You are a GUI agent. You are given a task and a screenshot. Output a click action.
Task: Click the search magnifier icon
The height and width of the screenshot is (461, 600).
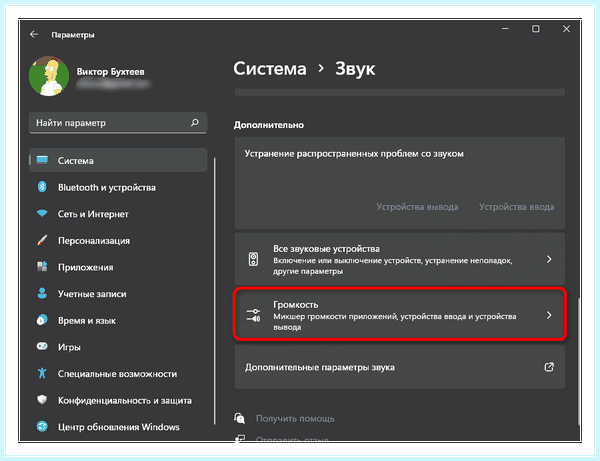(x=195, y=122)
